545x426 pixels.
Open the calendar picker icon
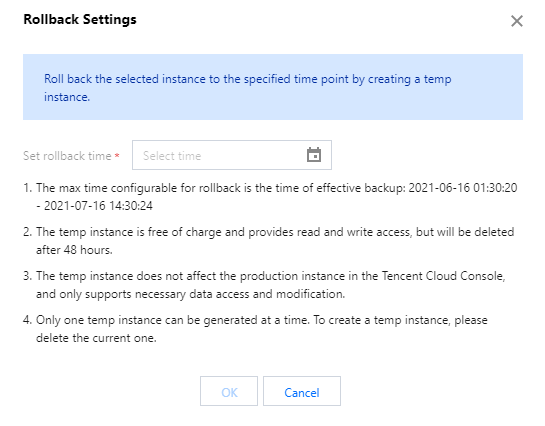click(x=314, y=155)
